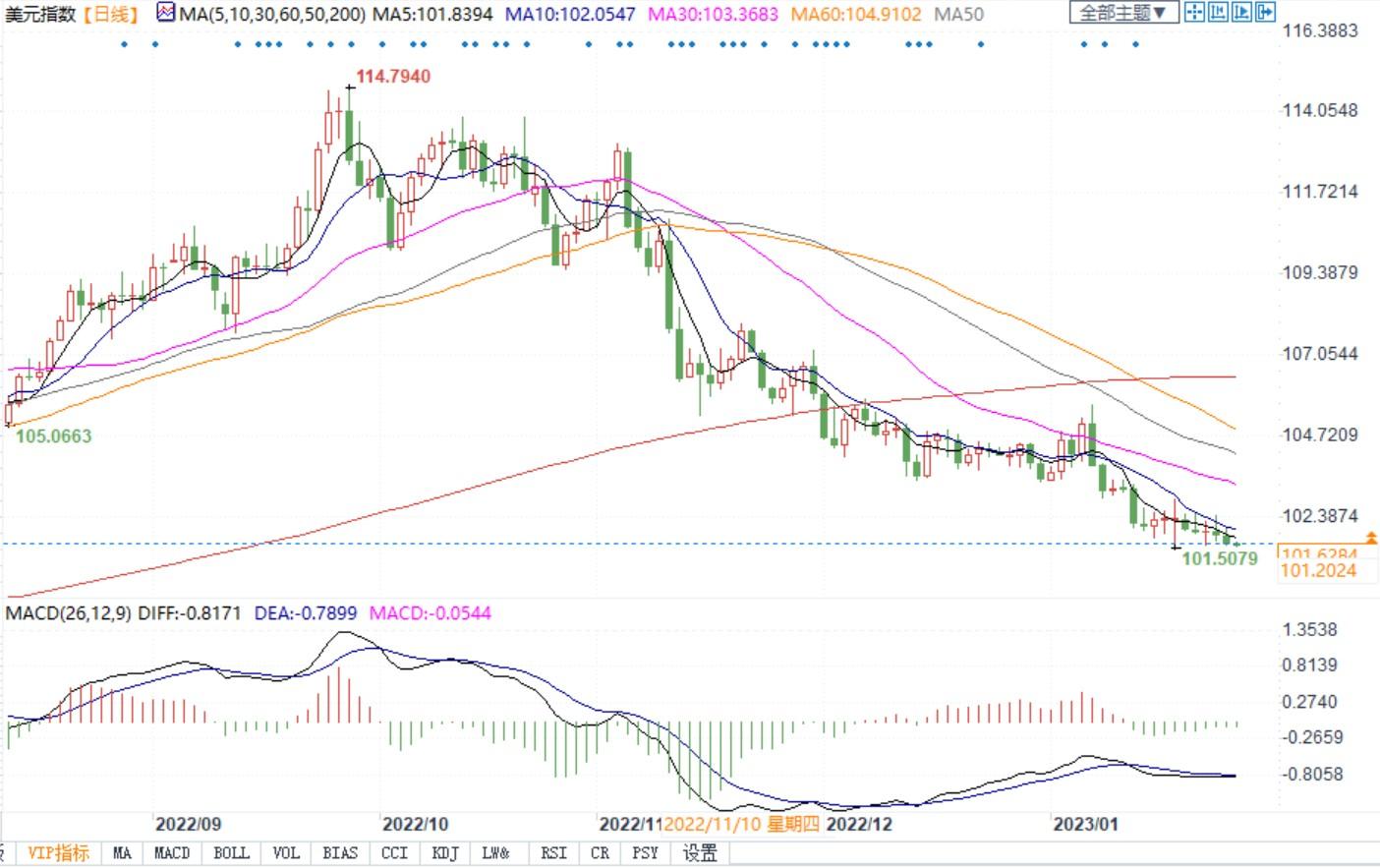Click the chart playback icon
Image resolution: width=1380 pixels, height=868 pixels.
point(1241,13)
